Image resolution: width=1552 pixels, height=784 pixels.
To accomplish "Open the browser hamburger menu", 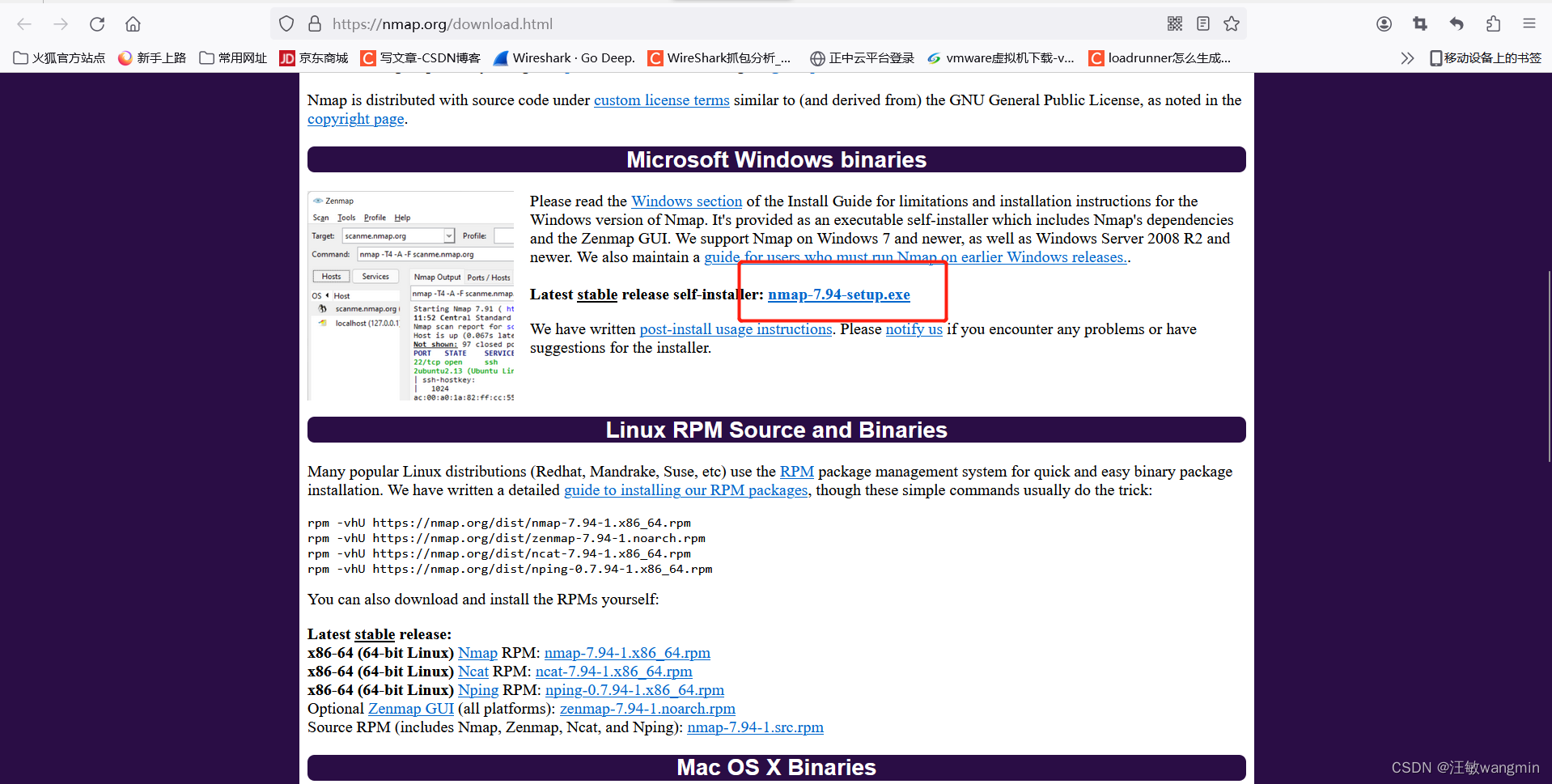I will pos(1529,24).
